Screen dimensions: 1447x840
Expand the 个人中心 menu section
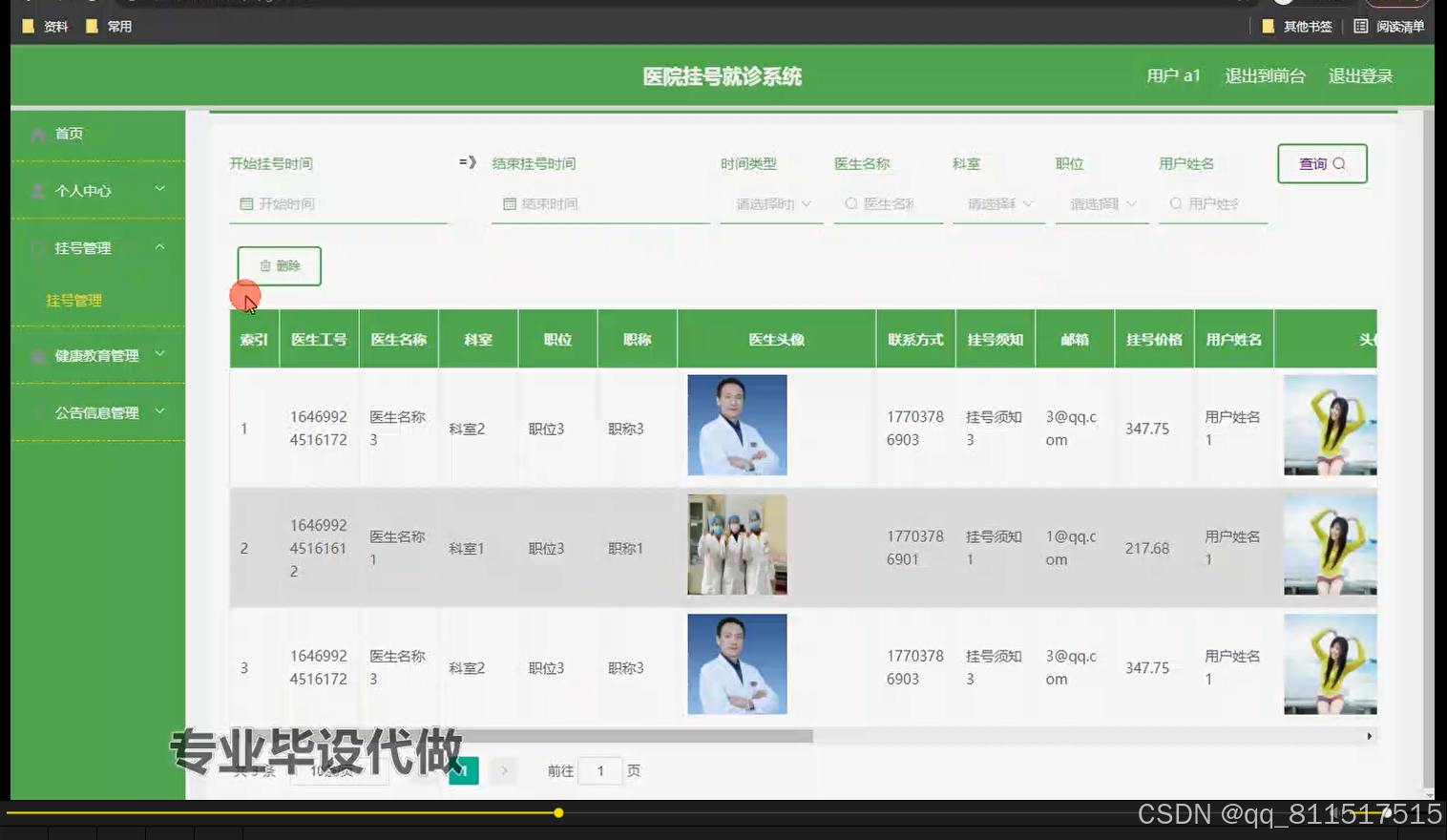pos(160,191)
